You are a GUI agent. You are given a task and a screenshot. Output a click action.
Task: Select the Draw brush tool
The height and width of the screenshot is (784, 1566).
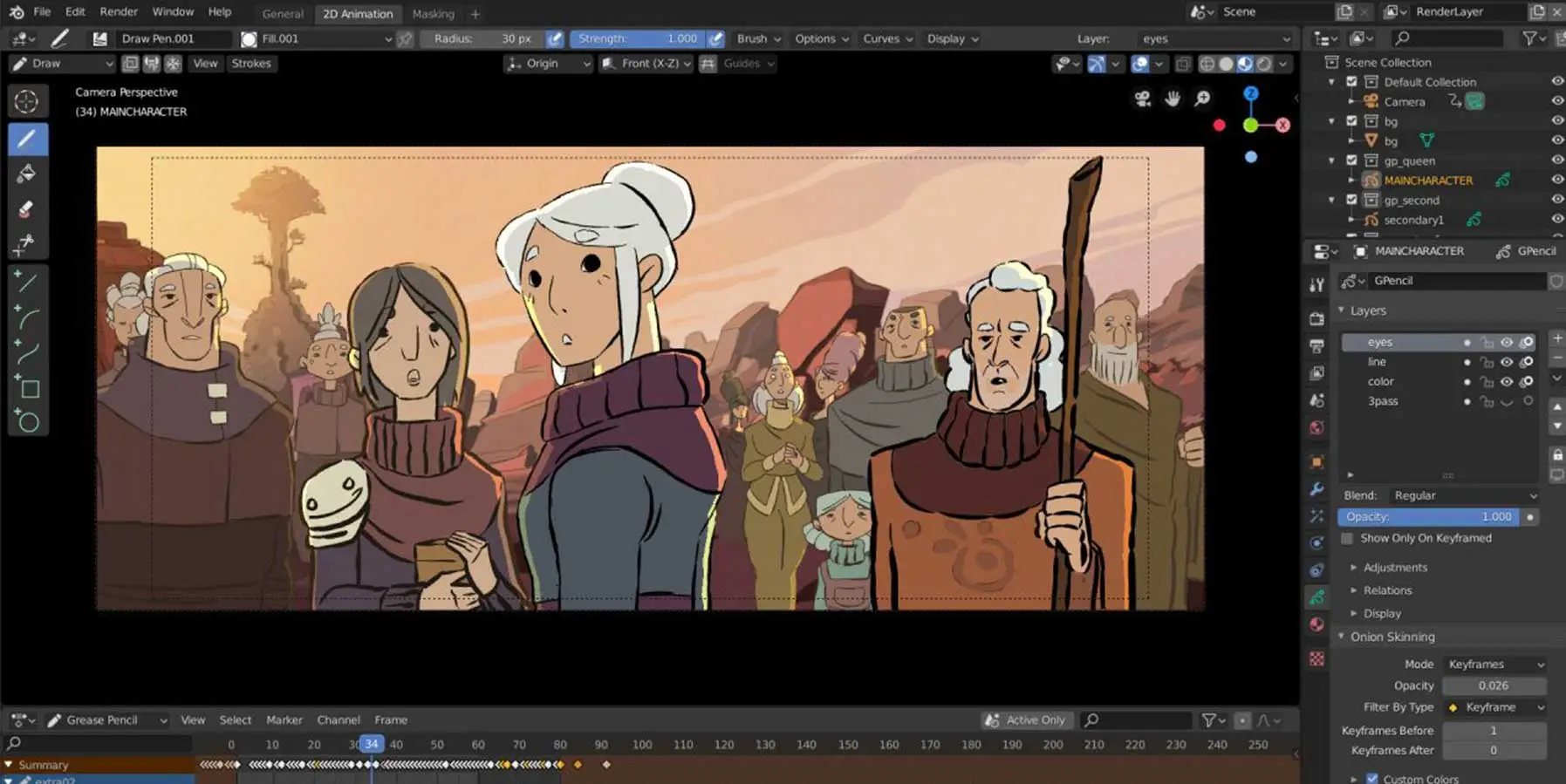coord(27,140)
